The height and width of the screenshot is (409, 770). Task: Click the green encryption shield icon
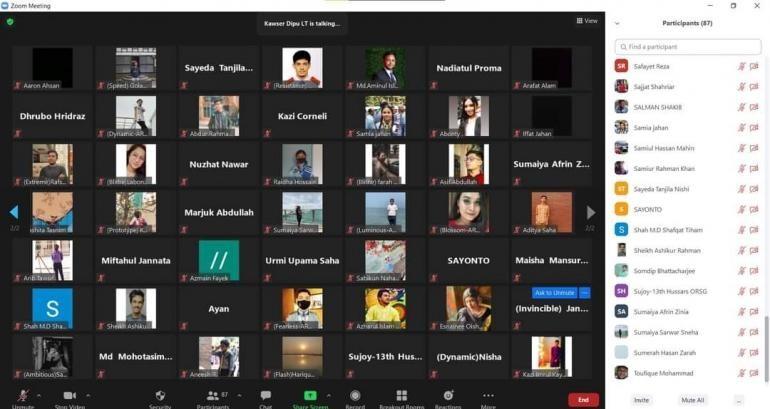coord(10,21)
